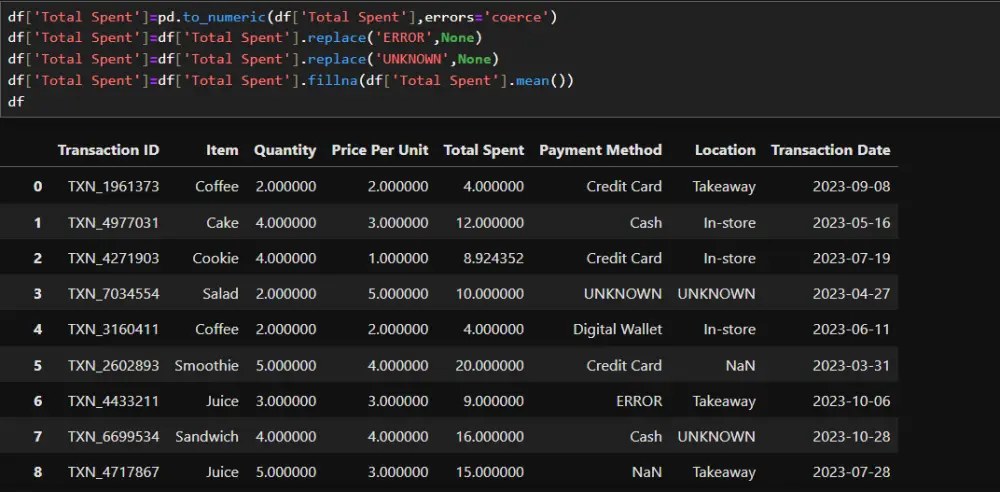The height and width of the screenshot is (492, 1000).
Task: Select cell TXN_1961373
Action: coord(114,186)
